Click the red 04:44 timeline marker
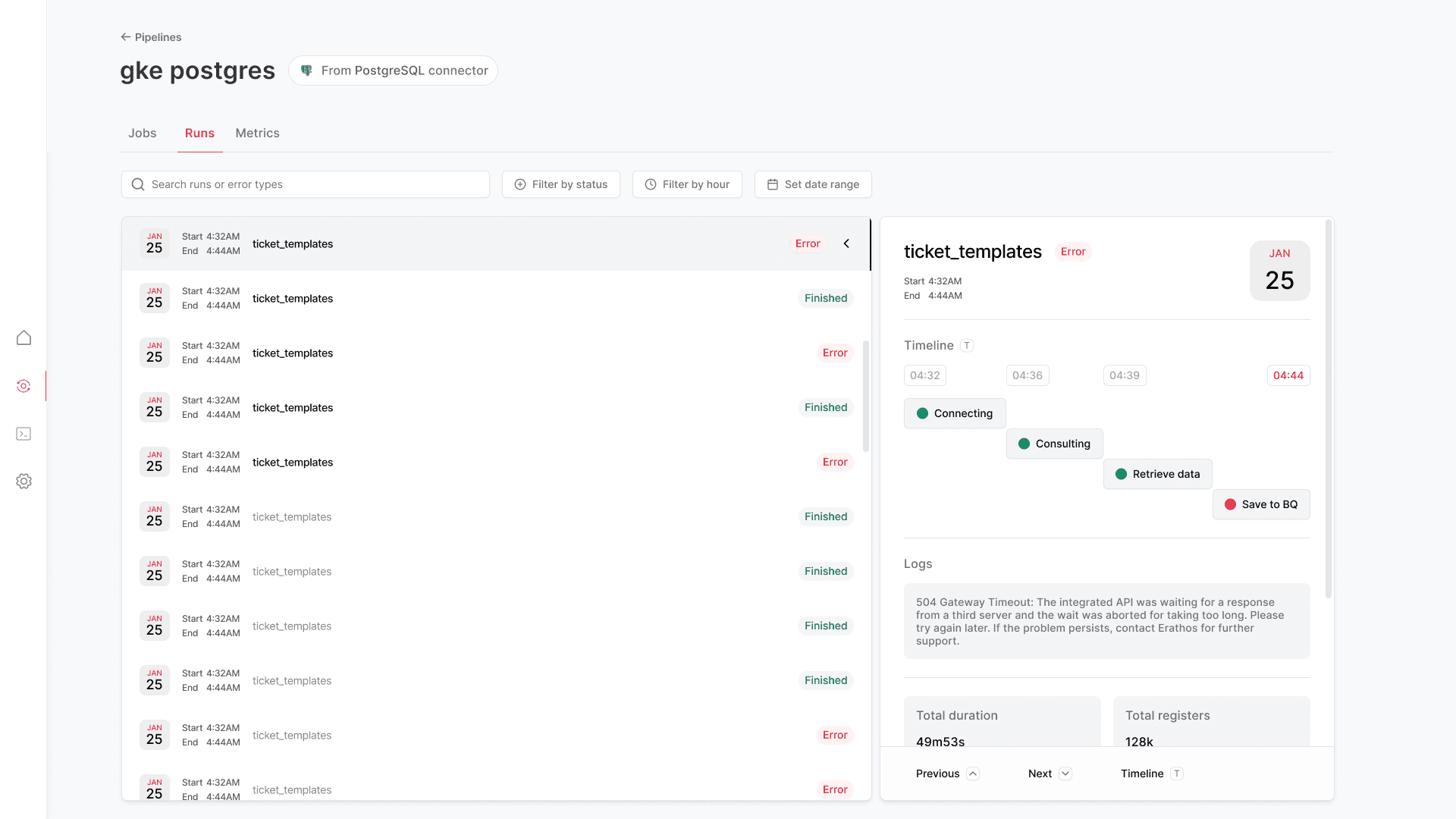 tap(1288, 375)
